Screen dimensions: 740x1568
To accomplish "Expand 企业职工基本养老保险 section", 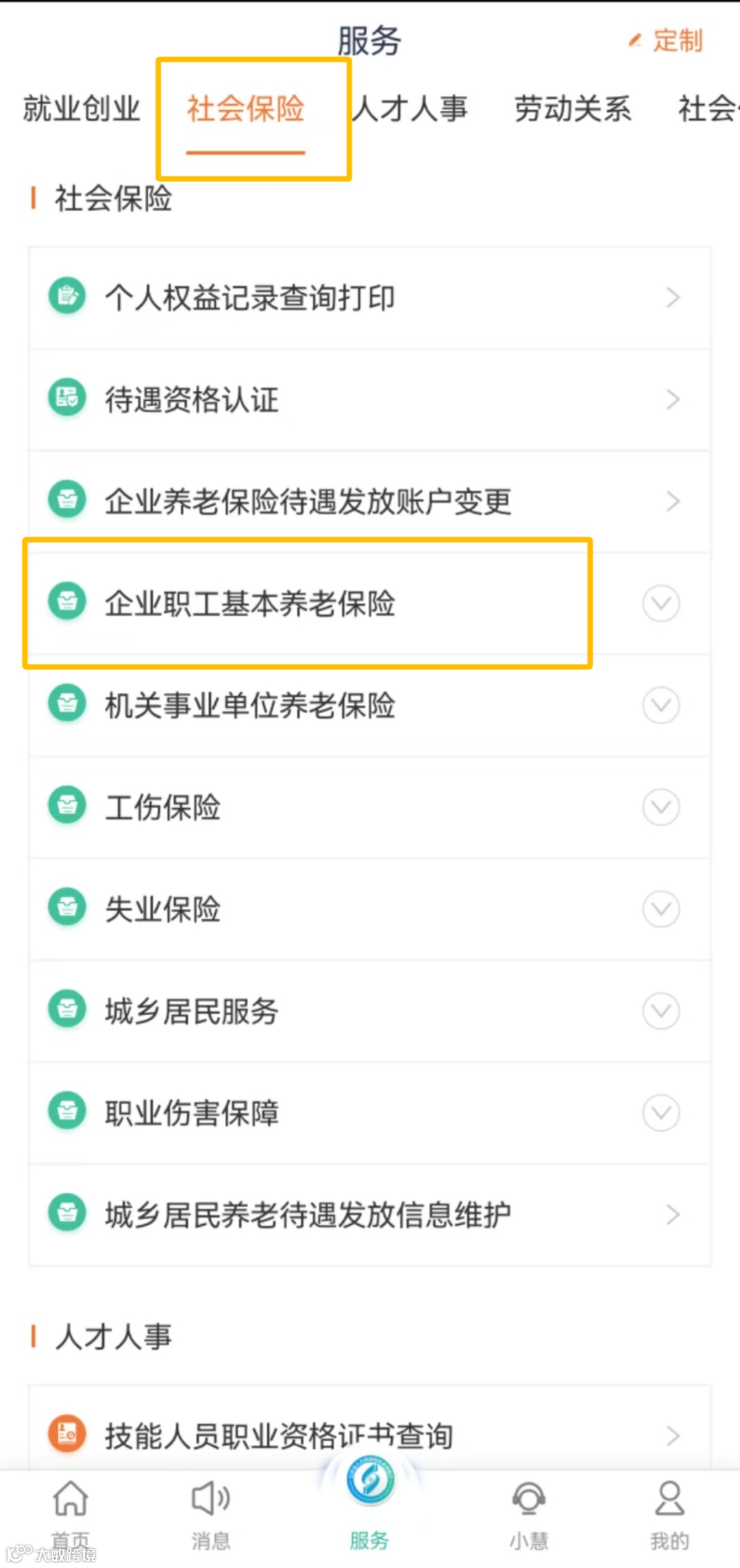I will (660, 603).
